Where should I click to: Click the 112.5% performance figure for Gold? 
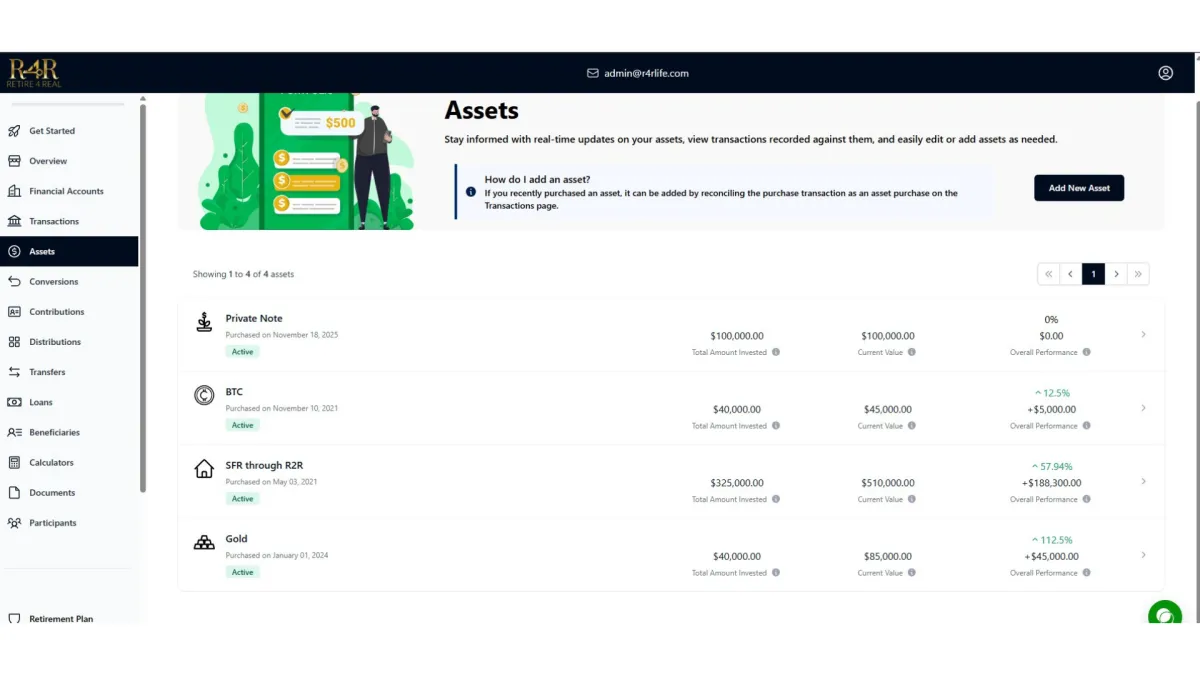point(1056,540)
